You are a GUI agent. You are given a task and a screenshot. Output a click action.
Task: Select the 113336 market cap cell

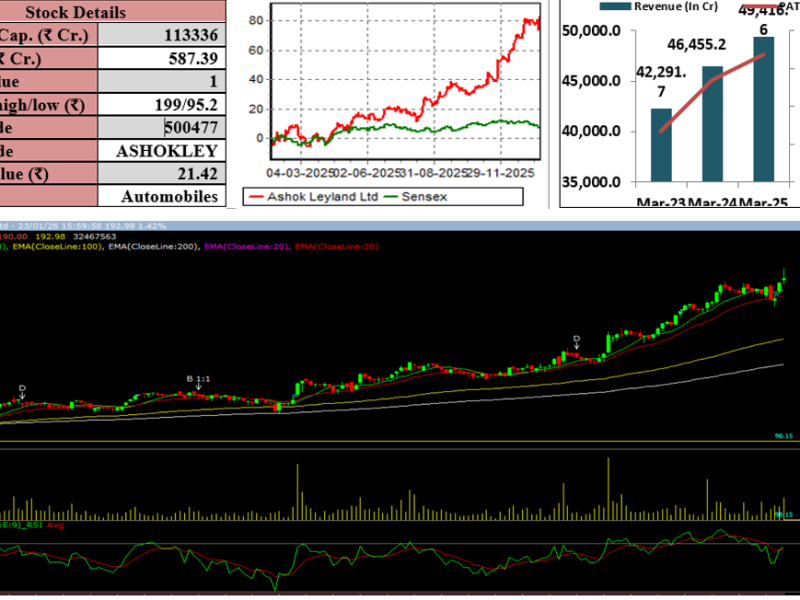tap(190, 35)
